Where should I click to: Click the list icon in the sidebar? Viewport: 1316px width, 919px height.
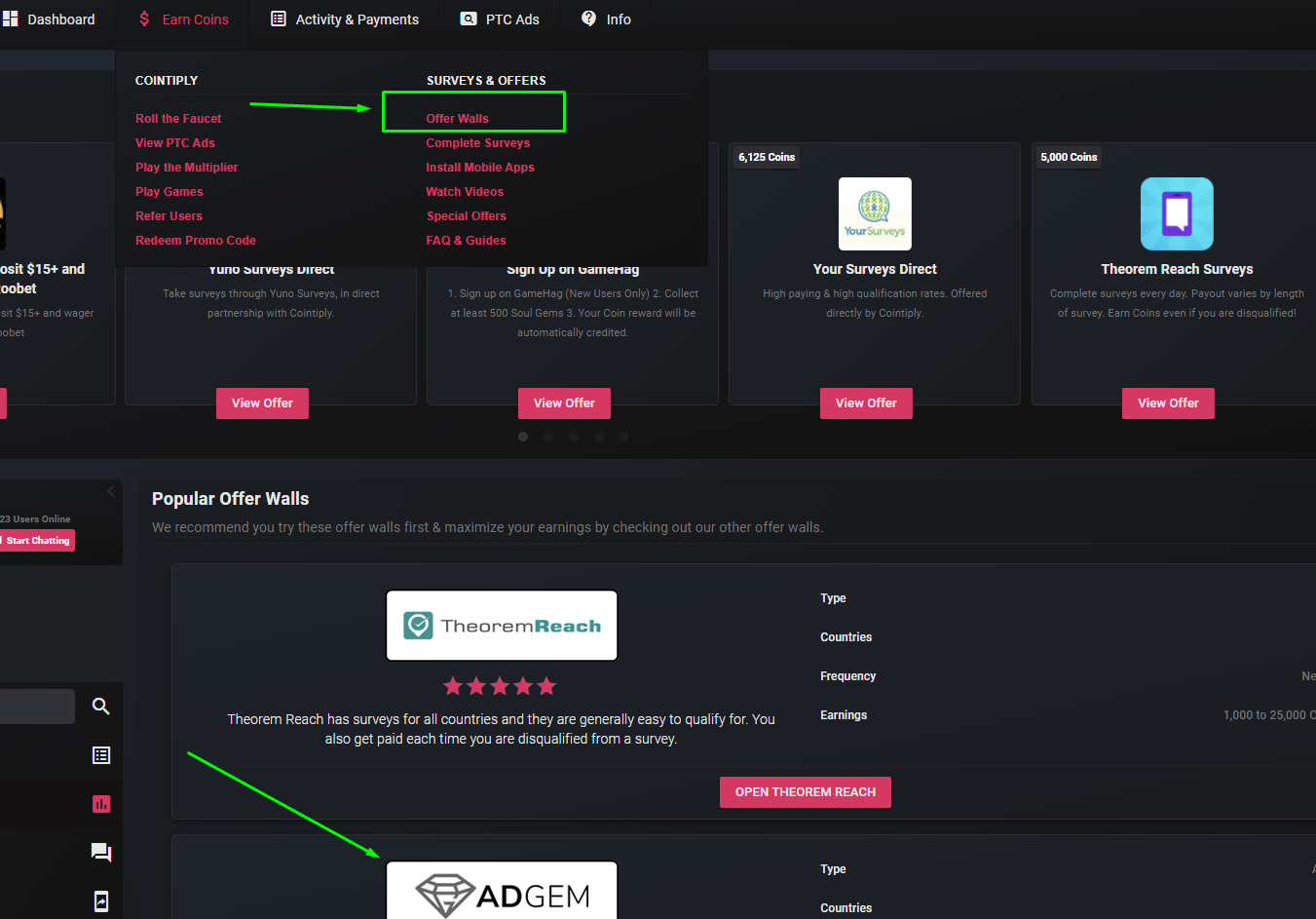[x=100, y=755]
